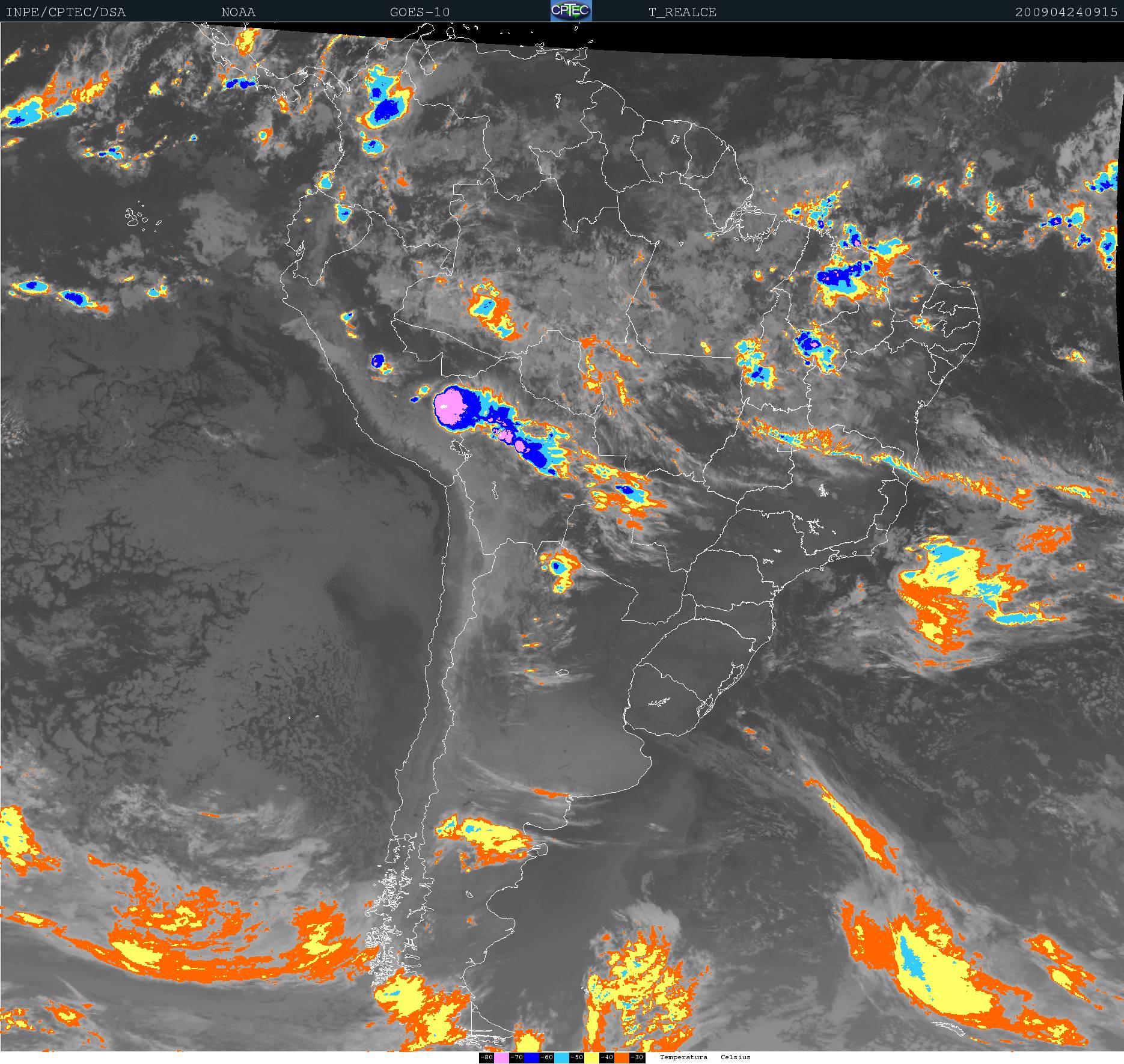Image resolution: width=1124 pixels, height=1064 pixels.
Task: Click the dark blue legend color swatch
Action: [x=531, y=1058]
